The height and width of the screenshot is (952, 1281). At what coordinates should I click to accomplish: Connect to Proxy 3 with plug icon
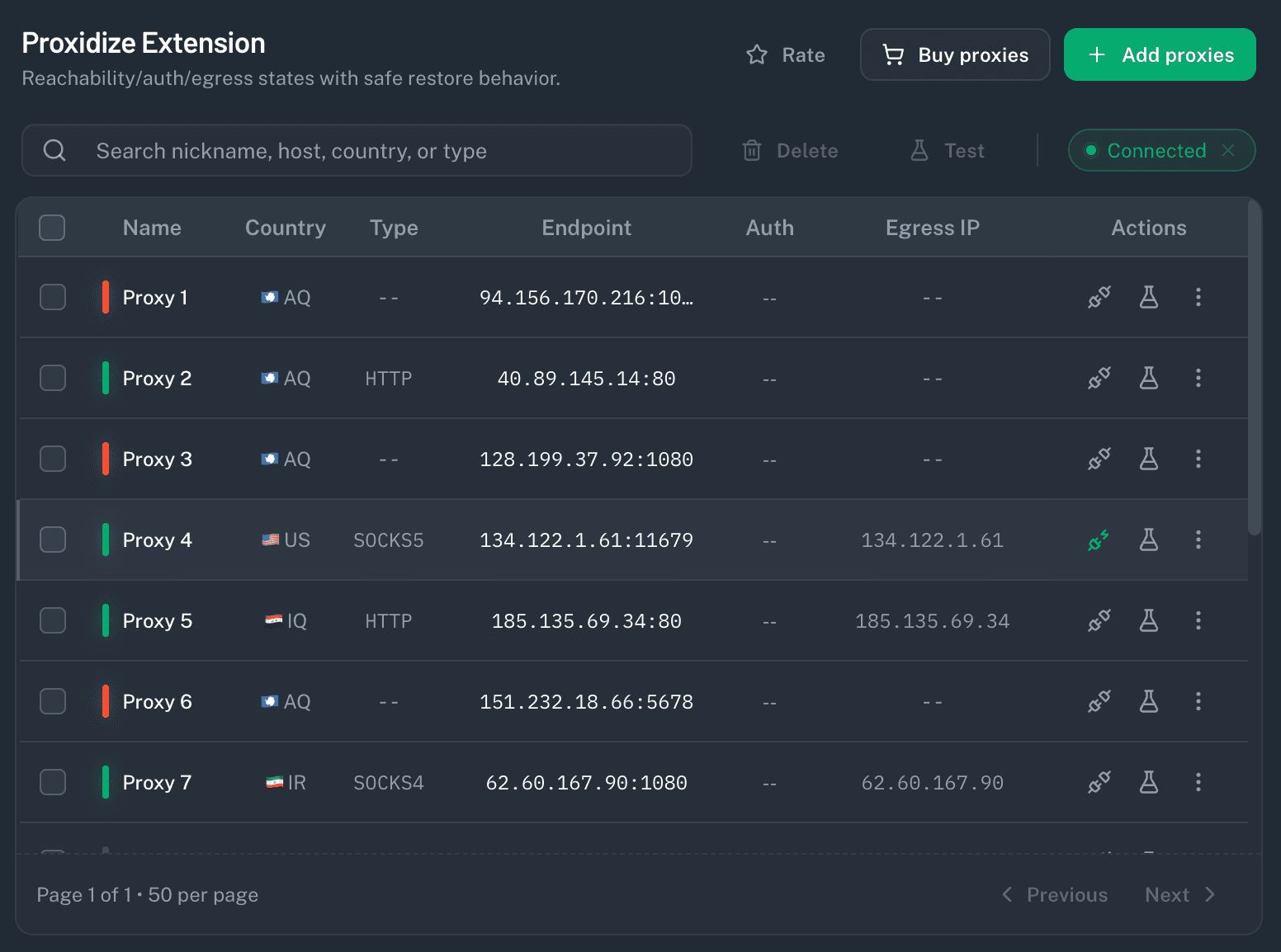(x=1099, y=459)
